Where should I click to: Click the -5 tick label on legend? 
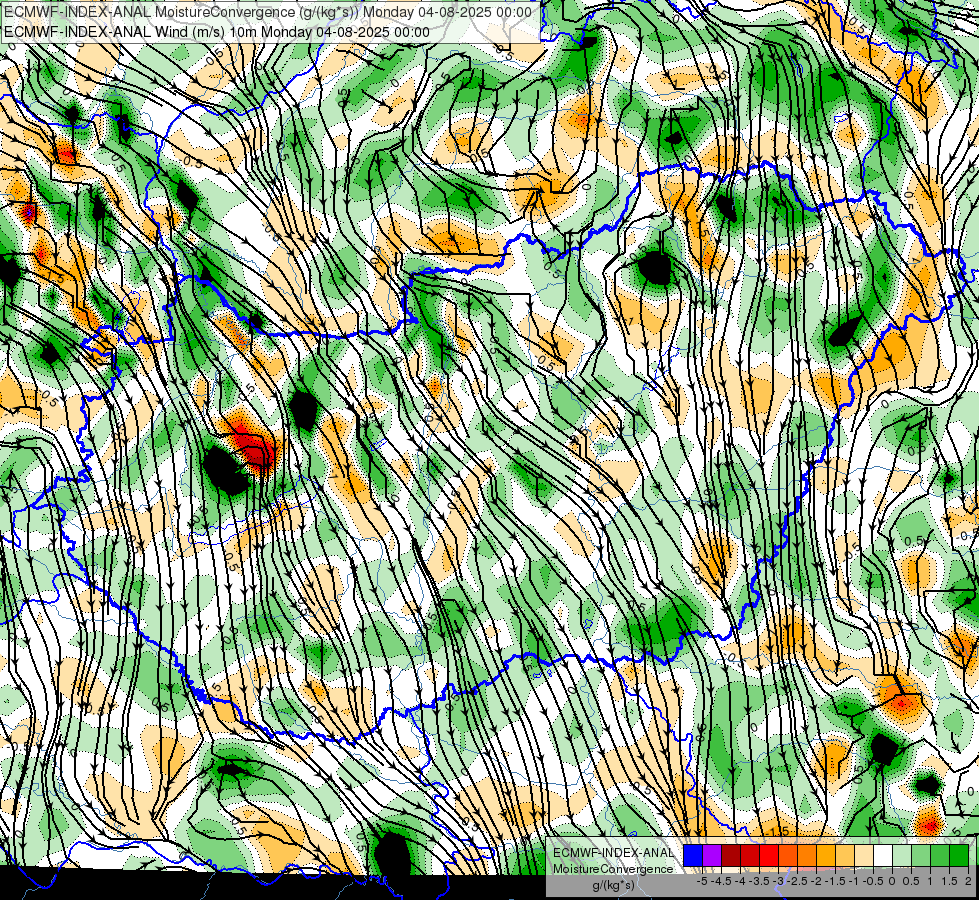(702, 881)
